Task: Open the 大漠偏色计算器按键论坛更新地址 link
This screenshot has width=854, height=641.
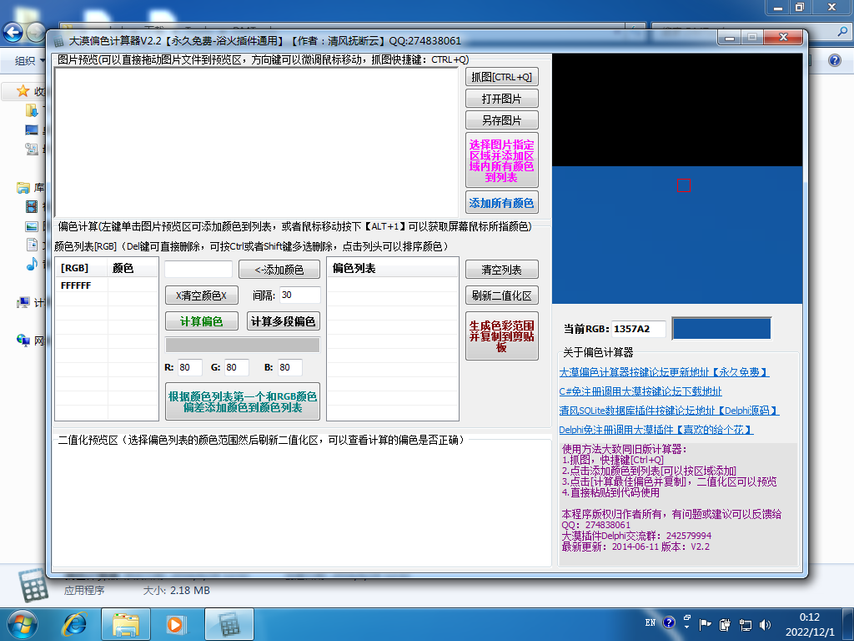Action: (x=664, y=372)
